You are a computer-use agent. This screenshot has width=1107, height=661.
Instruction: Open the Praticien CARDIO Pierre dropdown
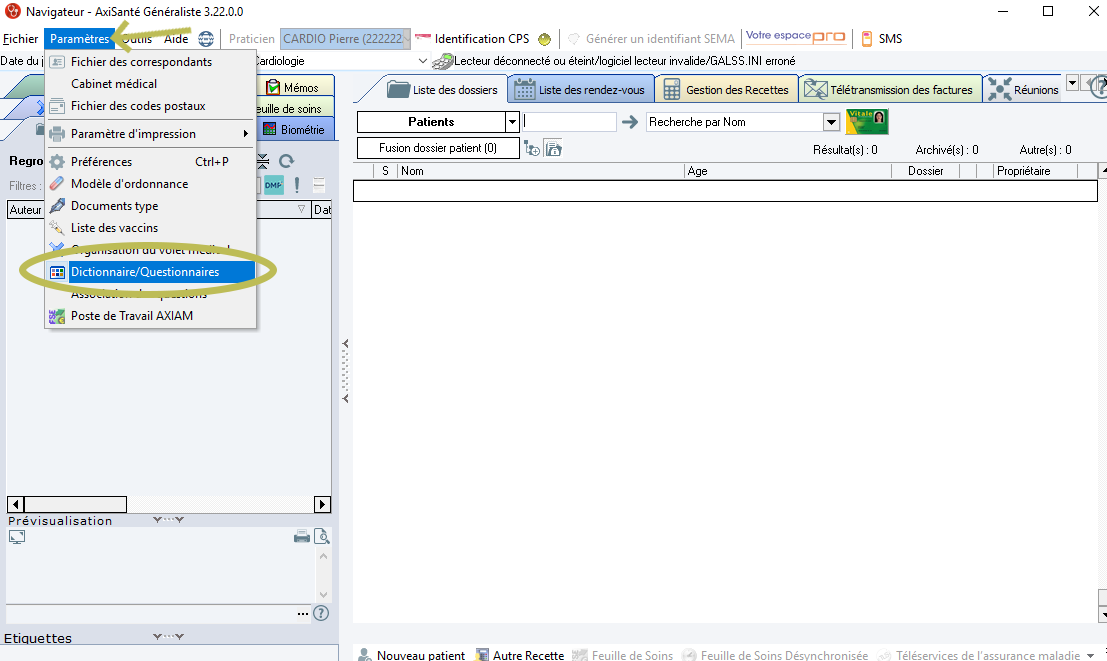(345, 39)
